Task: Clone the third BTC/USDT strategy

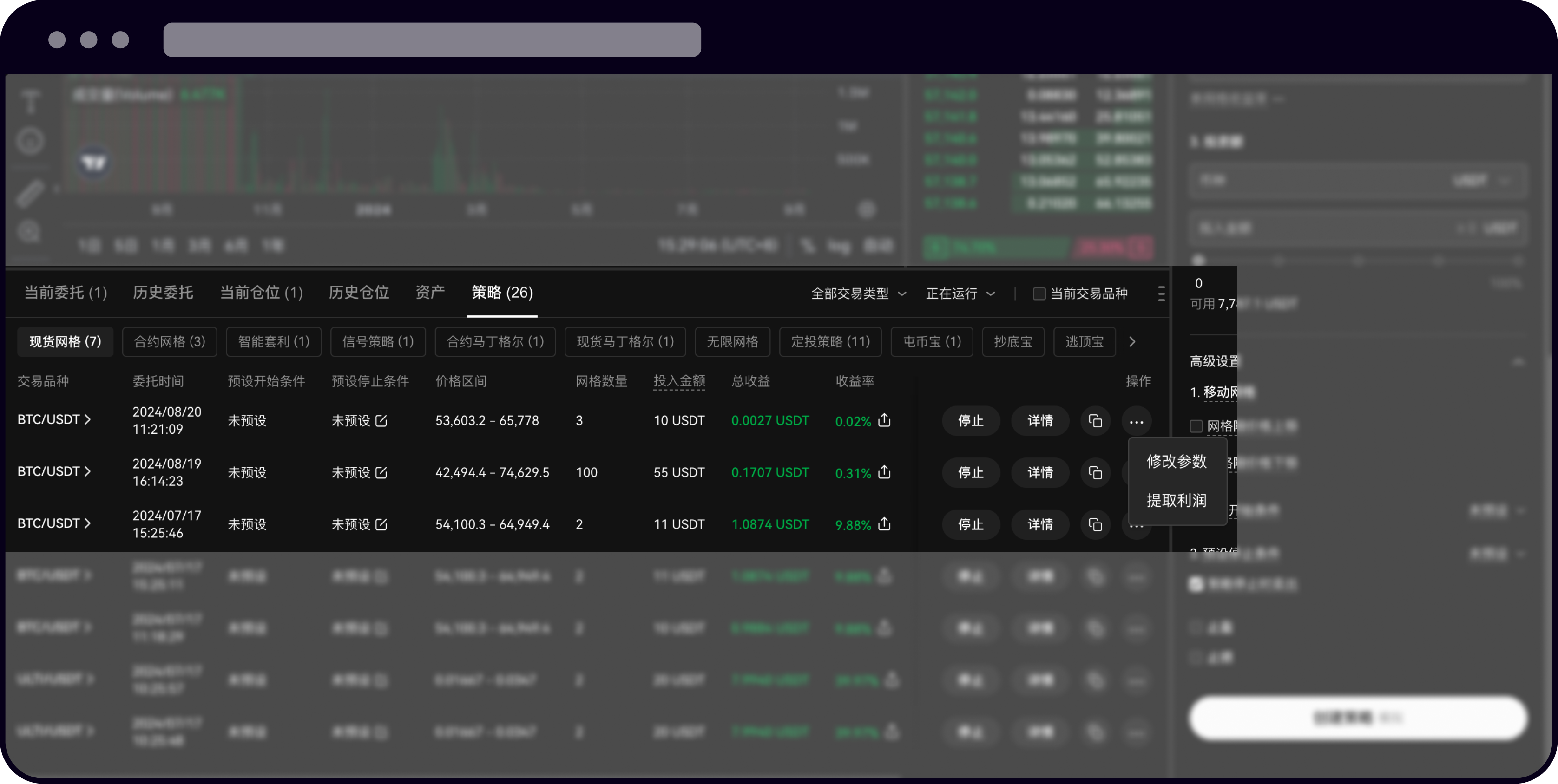Action: (1096, 525)
